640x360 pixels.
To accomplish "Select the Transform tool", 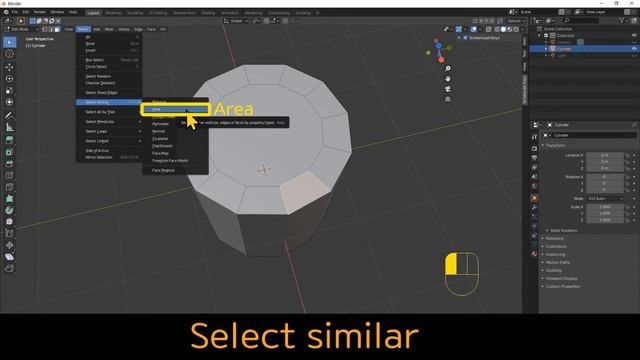I will pyautogui.click(x=9, y=102).
